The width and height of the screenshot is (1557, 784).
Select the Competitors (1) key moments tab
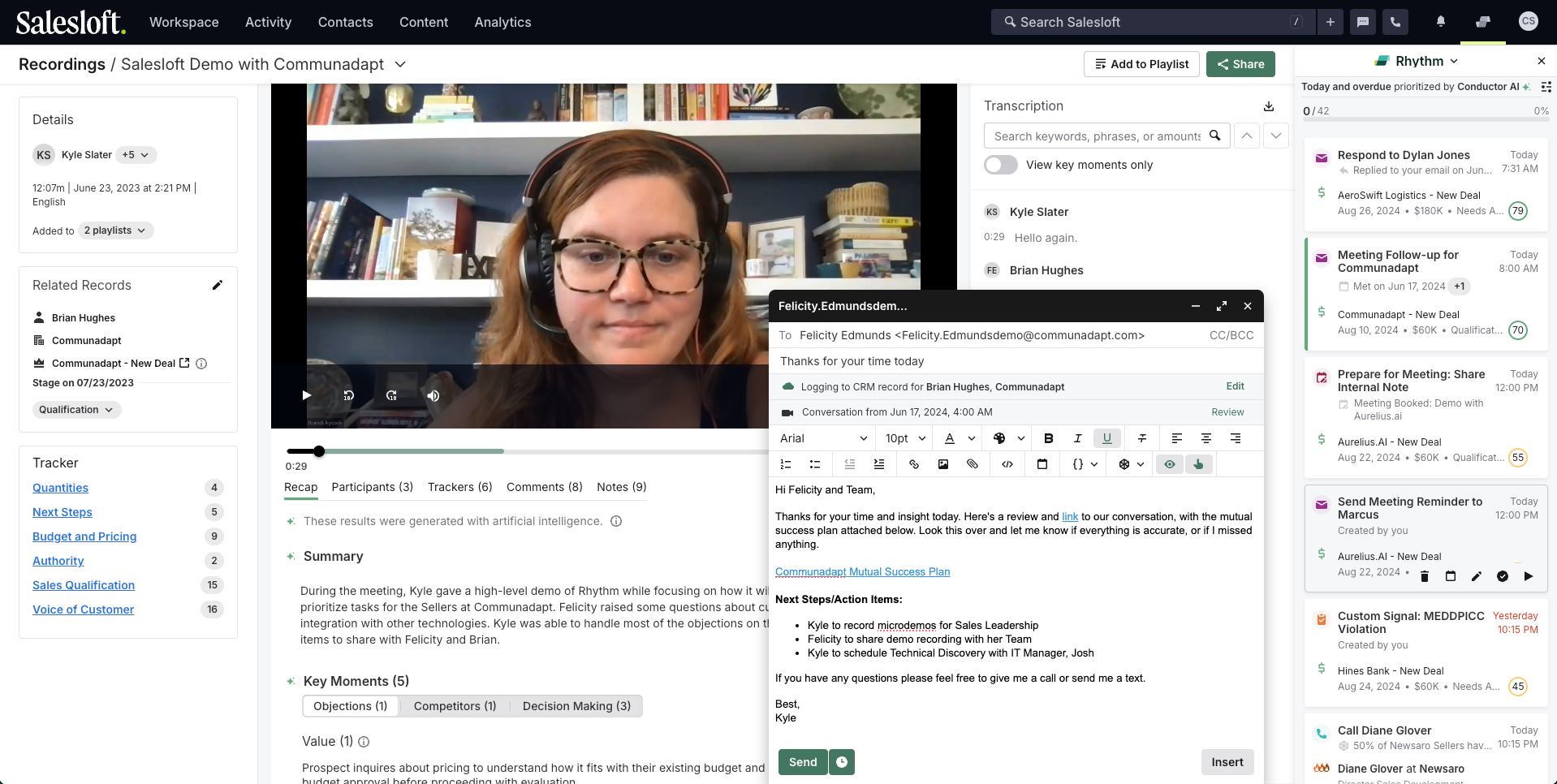[x=455, y=706]
